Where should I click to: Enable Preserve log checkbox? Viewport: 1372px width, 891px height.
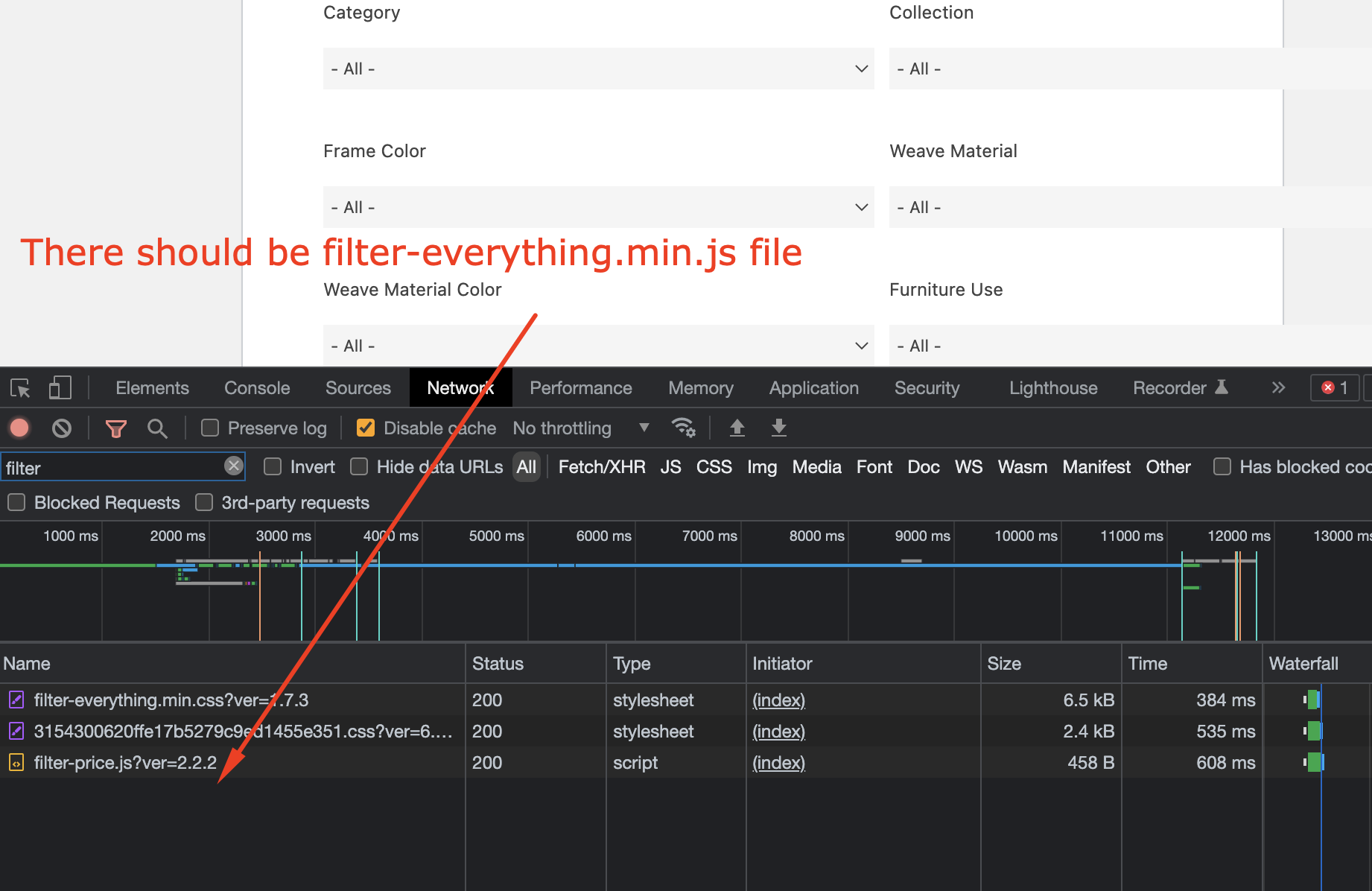pyautogui.click(x=210, y=428)
